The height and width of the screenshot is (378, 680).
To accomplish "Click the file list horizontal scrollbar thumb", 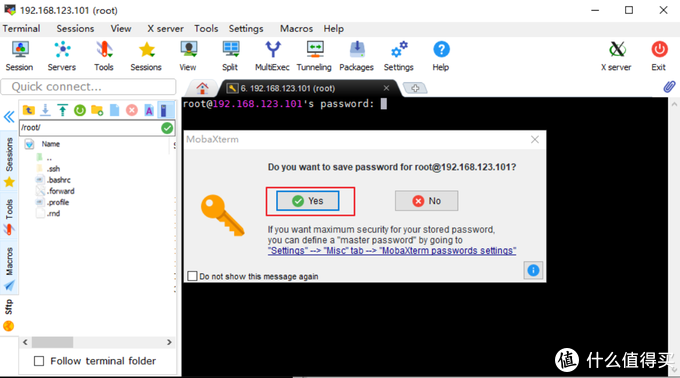I will pos(52,342).
